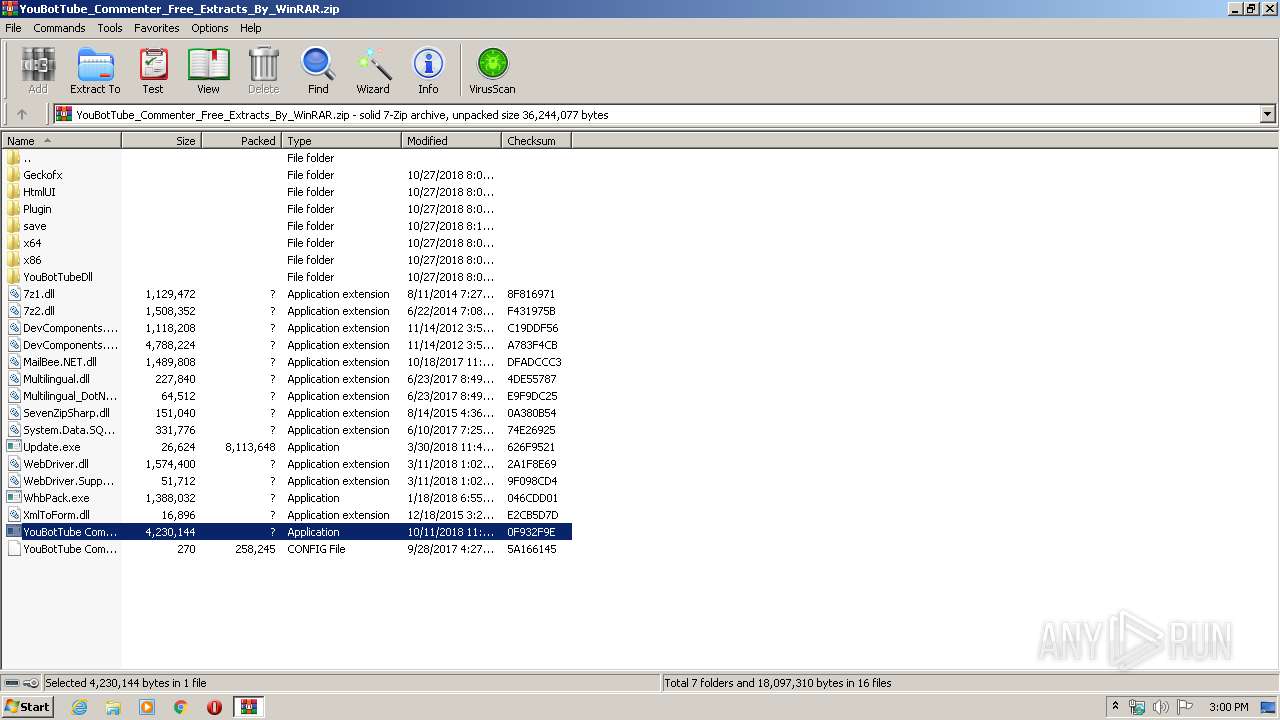1280x720 pixels.
Task: Sort by the Size column header
Action: [162, 141]
